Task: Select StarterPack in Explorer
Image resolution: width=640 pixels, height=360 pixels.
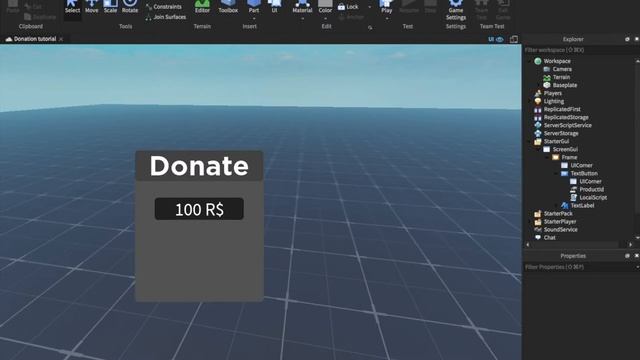Action: point(558,213)
